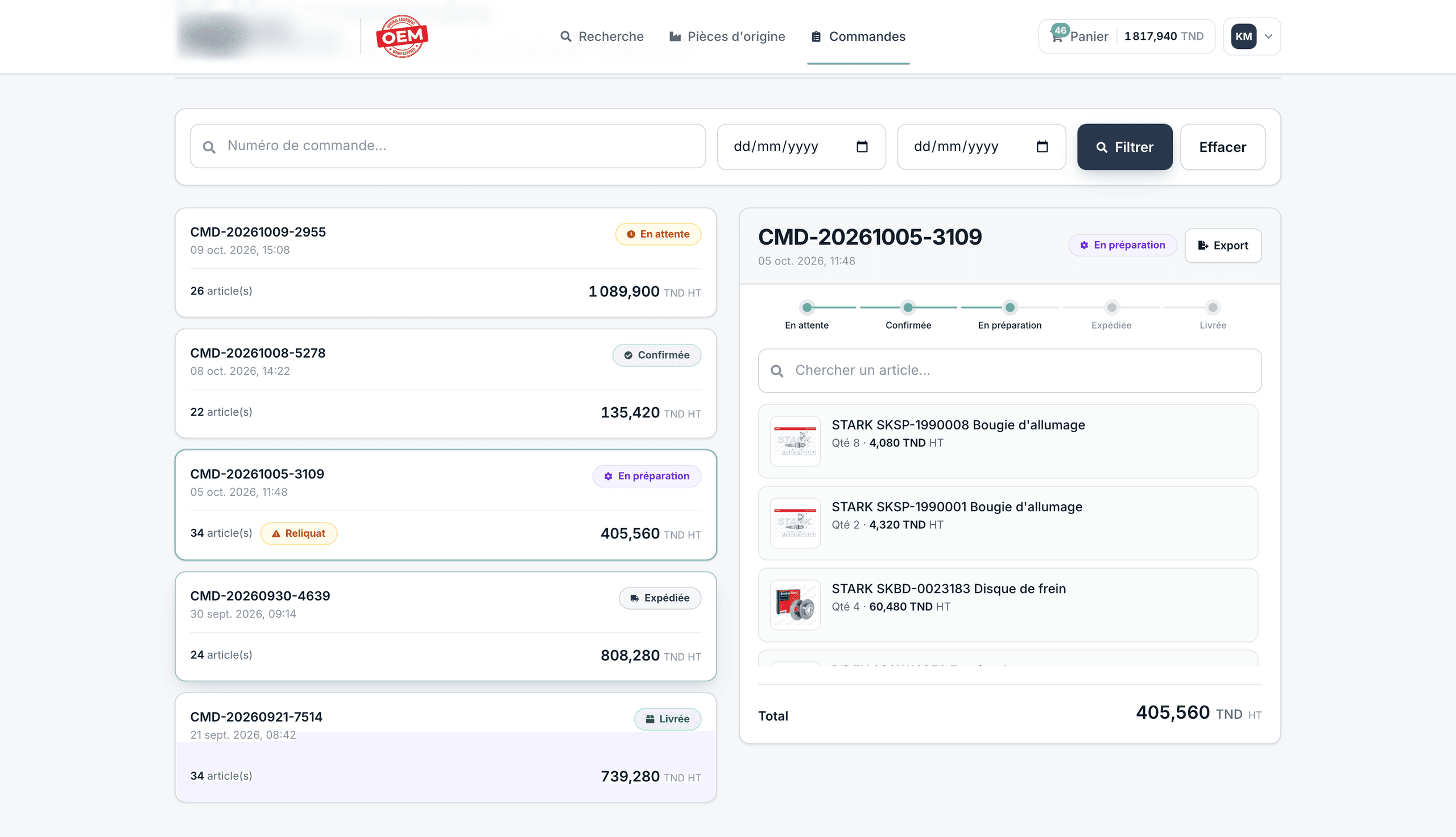This screenshot has width=1456, height=837.
Task: Select order CMD-20260930-4639
Action: pyautogui.click(x=445, y=627)
